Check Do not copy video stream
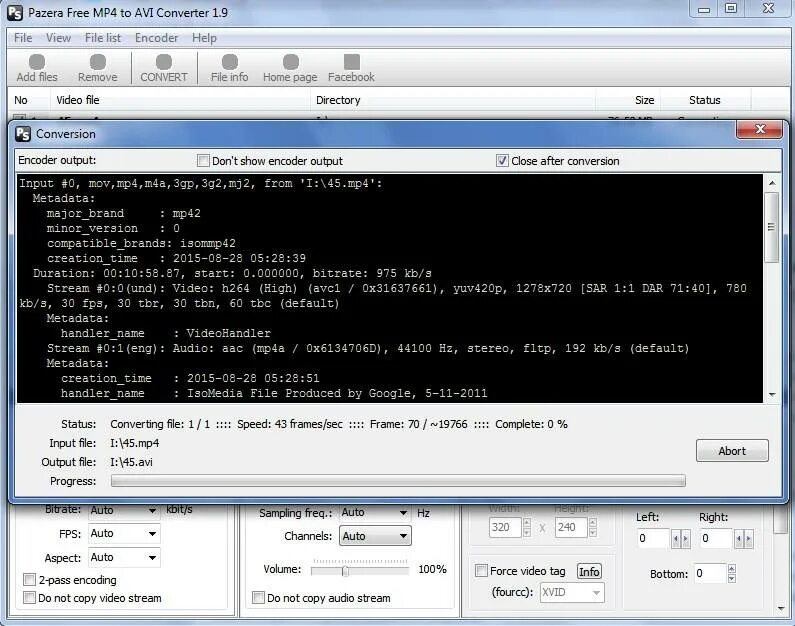The image size is (795, 626). click(29, 598)
